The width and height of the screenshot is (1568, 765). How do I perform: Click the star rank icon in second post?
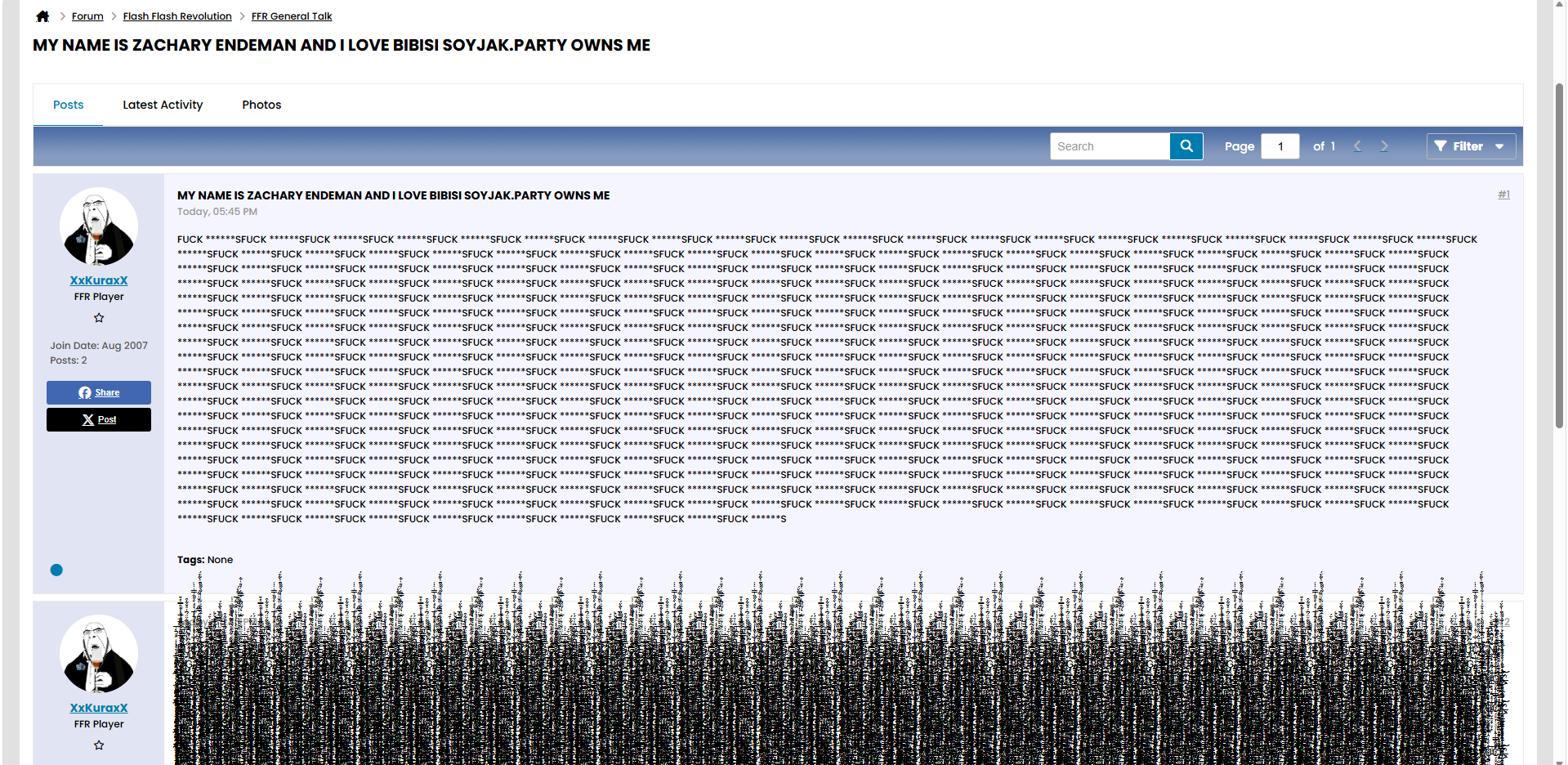click(x=99, y=745)
